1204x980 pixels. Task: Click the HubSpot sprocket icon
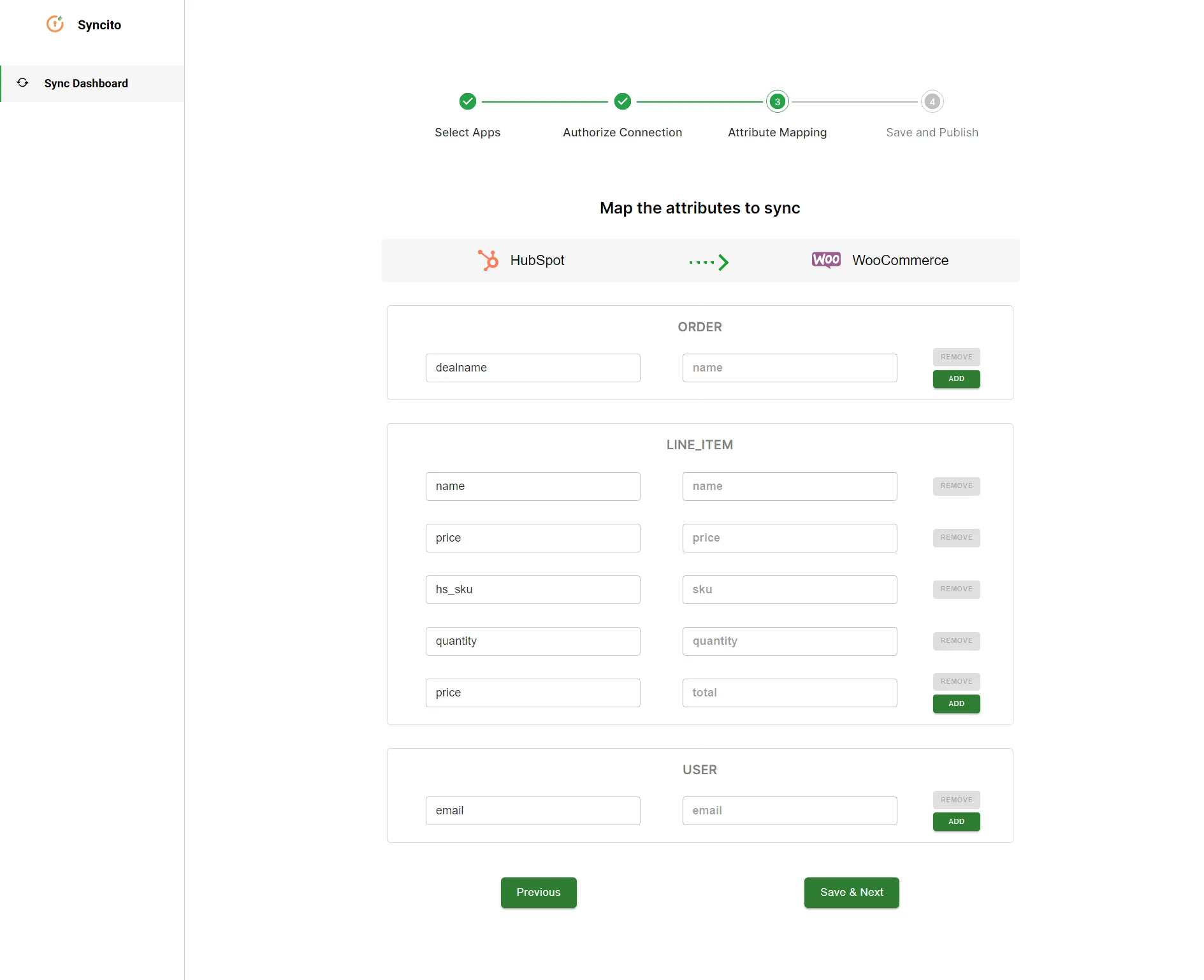coord(488,260)
